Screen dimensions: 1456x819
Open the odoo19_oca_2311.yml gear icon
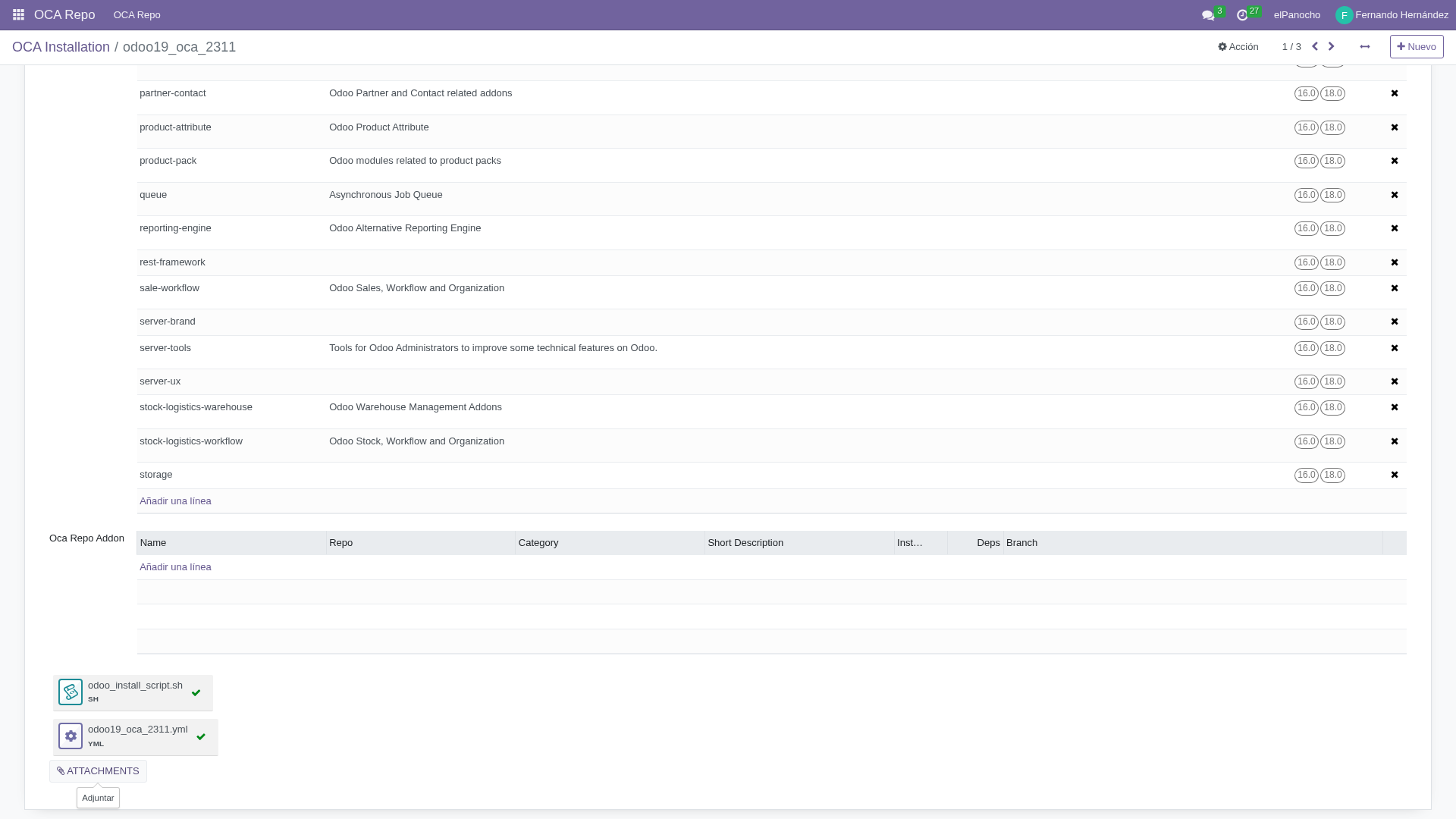[x=71, y=736]
